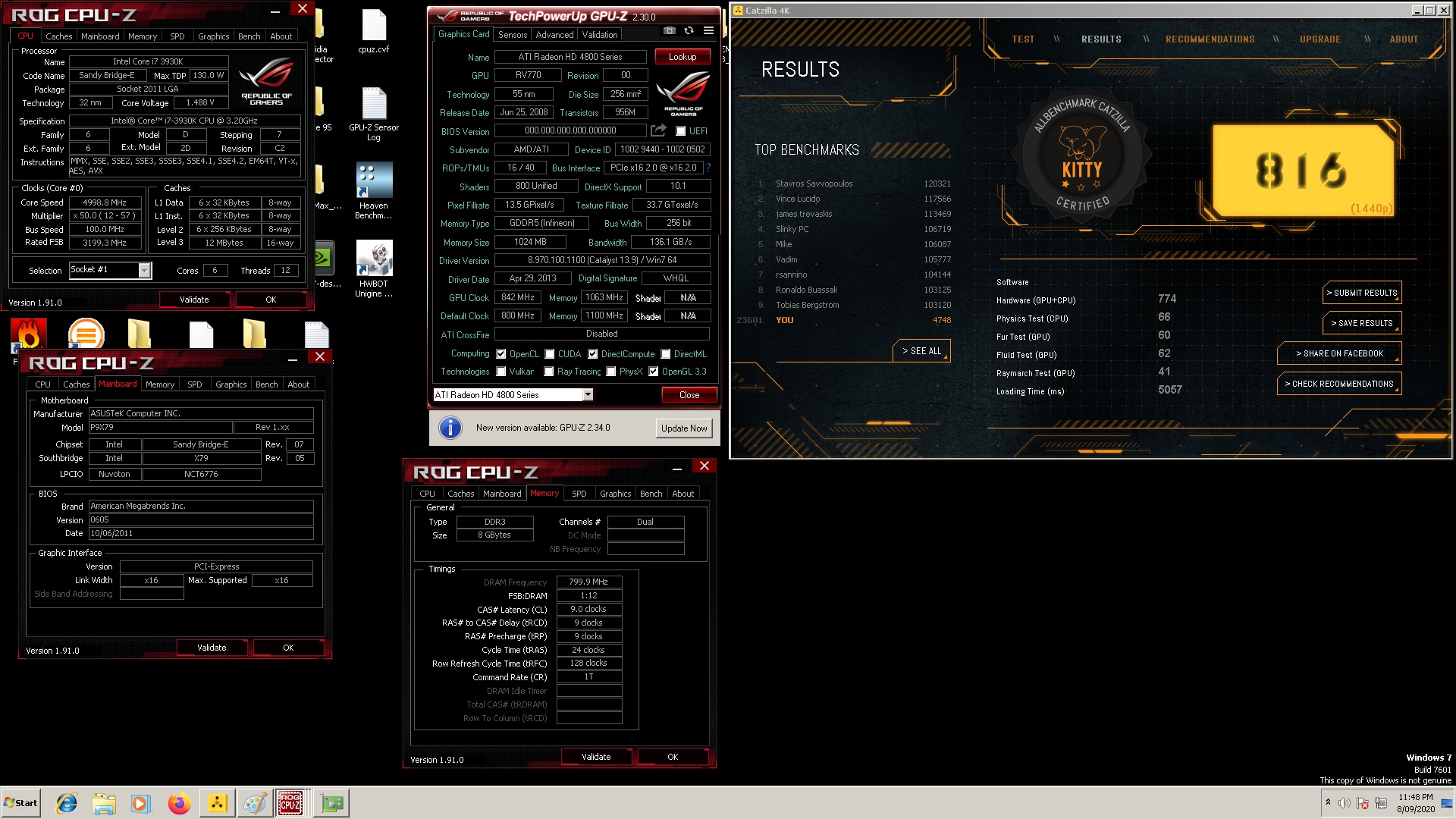Open Action Center flag tray icon
Image resolution: width=1456 pixels, height=819 pixels.
point(1363,803)
